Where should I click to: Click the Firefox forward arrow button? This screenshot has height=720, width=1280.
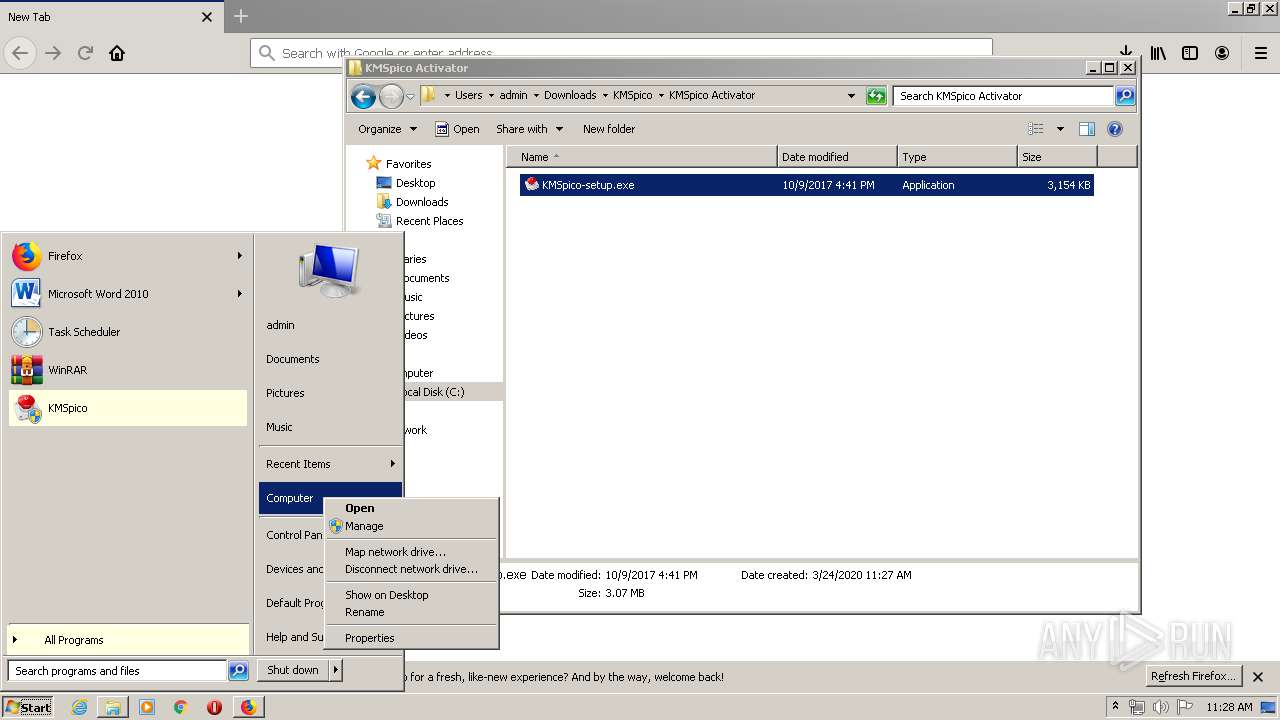[x=53, y=53]
